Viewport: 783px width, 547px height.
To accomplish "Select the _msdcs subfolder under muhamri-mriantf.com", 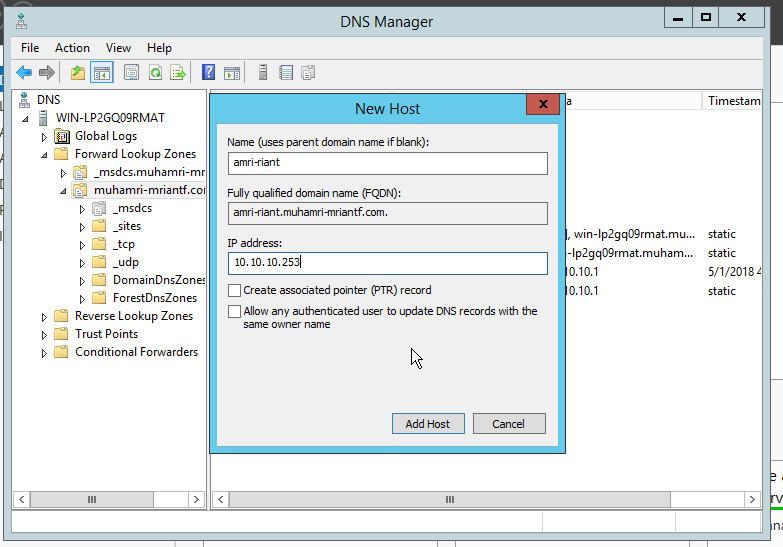I will (x=132, y=208).
